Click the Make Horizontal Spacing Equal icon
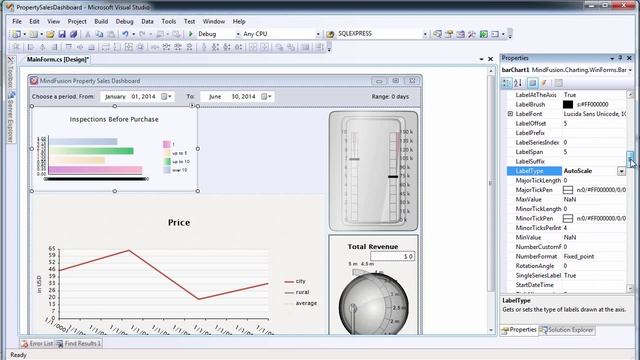The height and width of the screenshot is (360, 640). (155, 47)
